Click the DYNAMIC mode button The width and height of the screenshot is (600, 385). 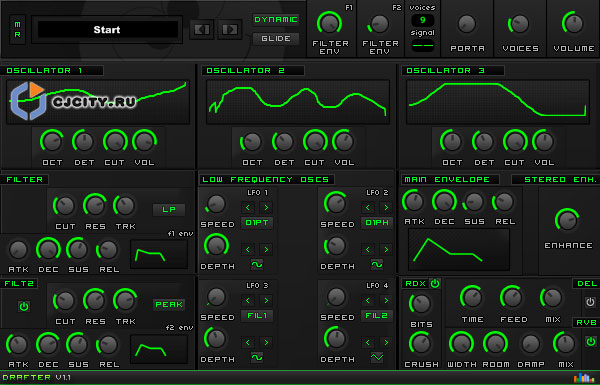coord(276,20)
